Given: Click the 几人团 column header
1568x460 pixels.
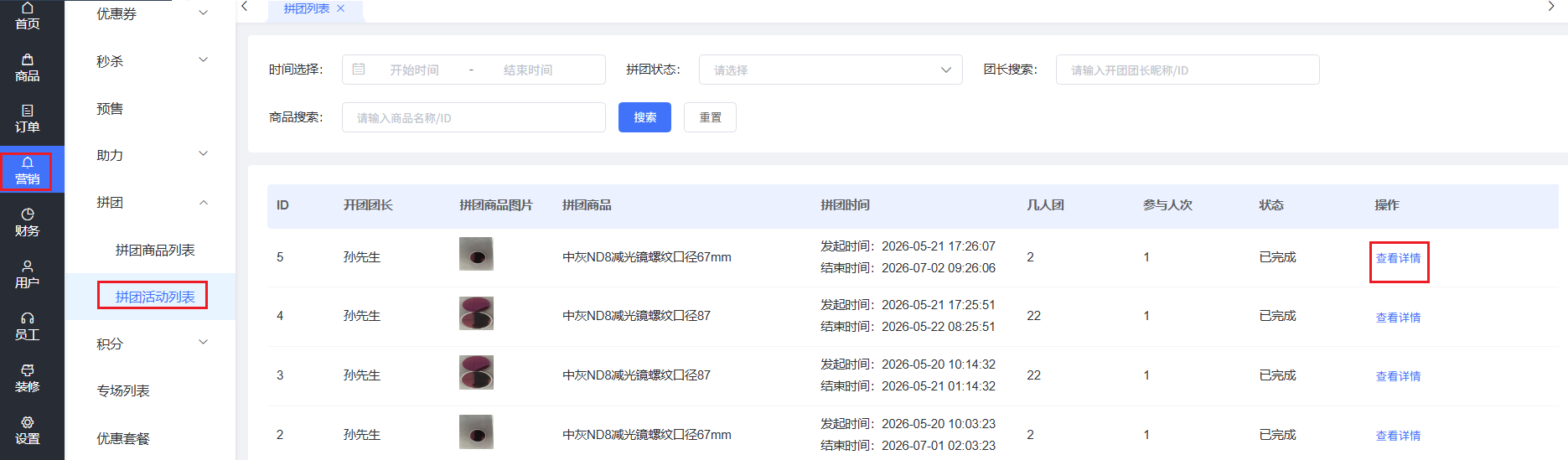Looking at the screenshot, I should 1045,205.
